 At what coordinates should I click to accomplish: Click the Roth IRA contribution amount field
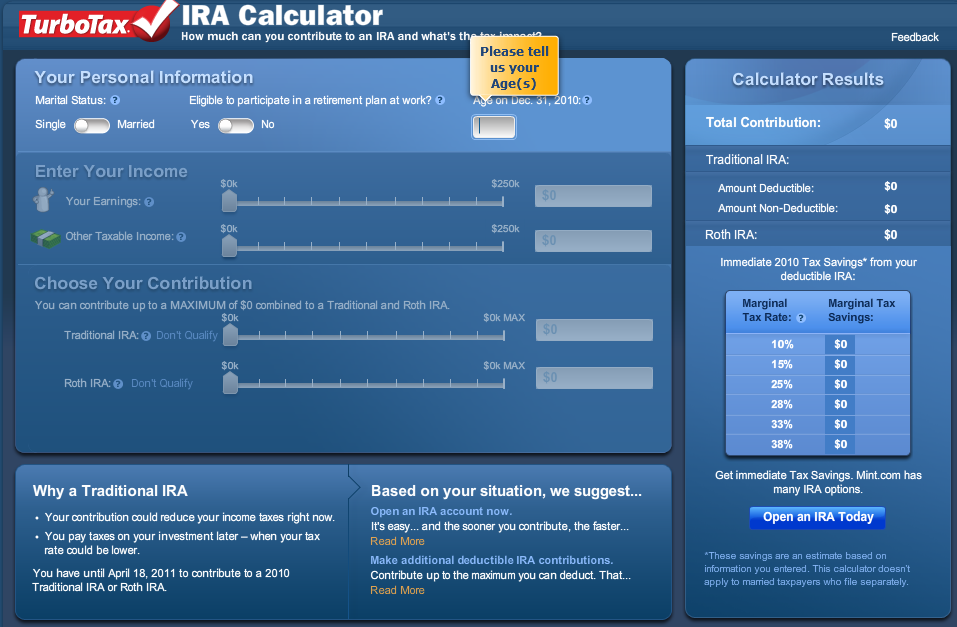click(x=594, y=378)
